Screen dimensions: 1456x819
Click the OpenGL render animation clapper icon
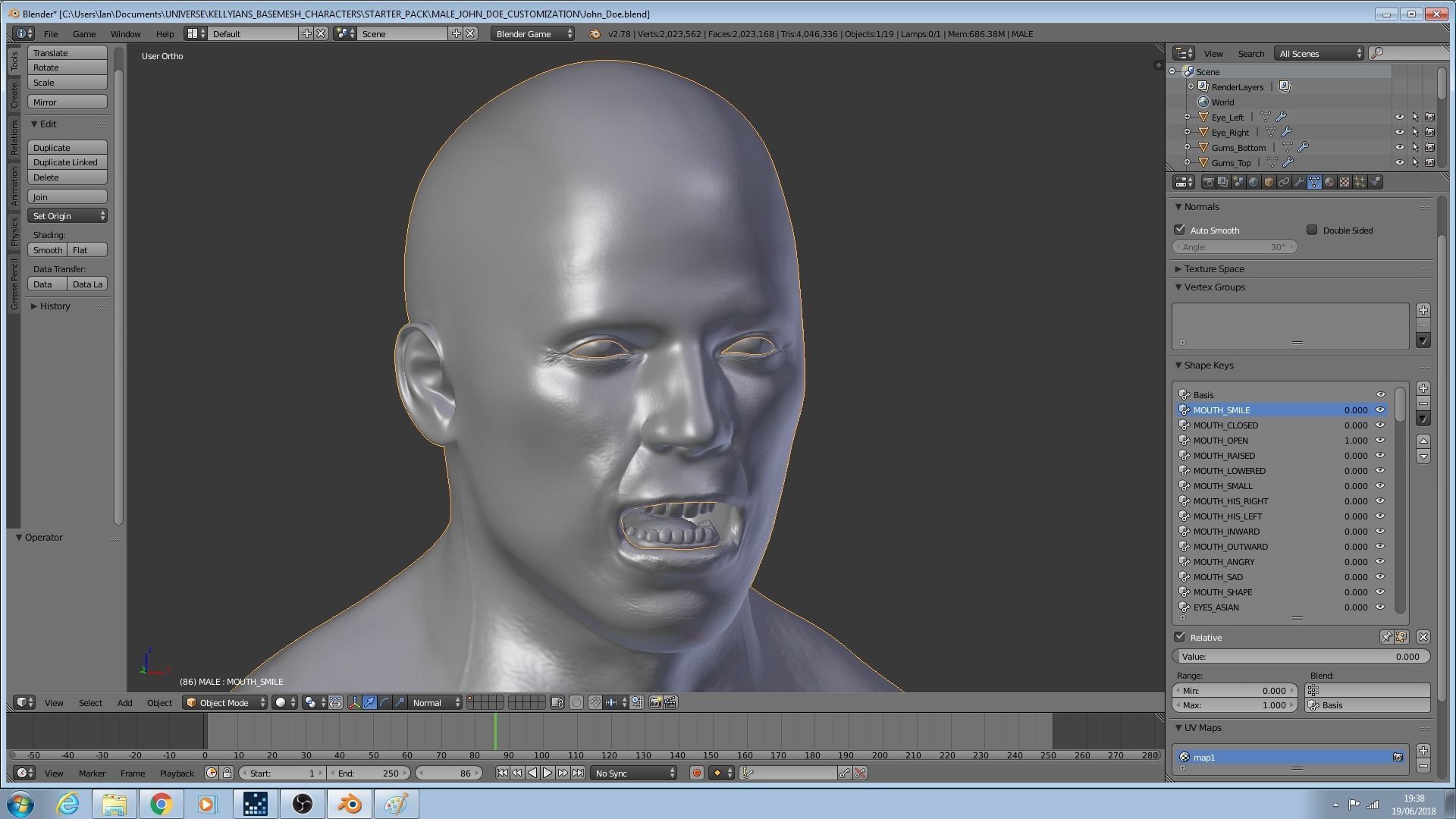click(x=670, y=702)
